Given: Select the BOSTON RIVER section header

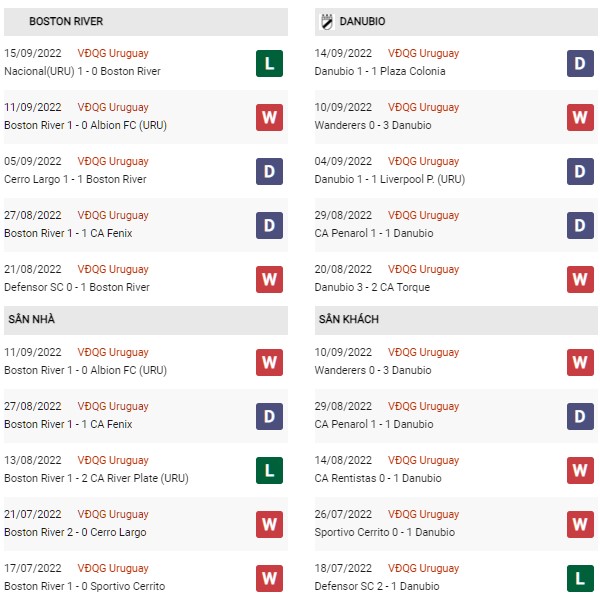Looking at the screenshot, I should click(146, 21).
